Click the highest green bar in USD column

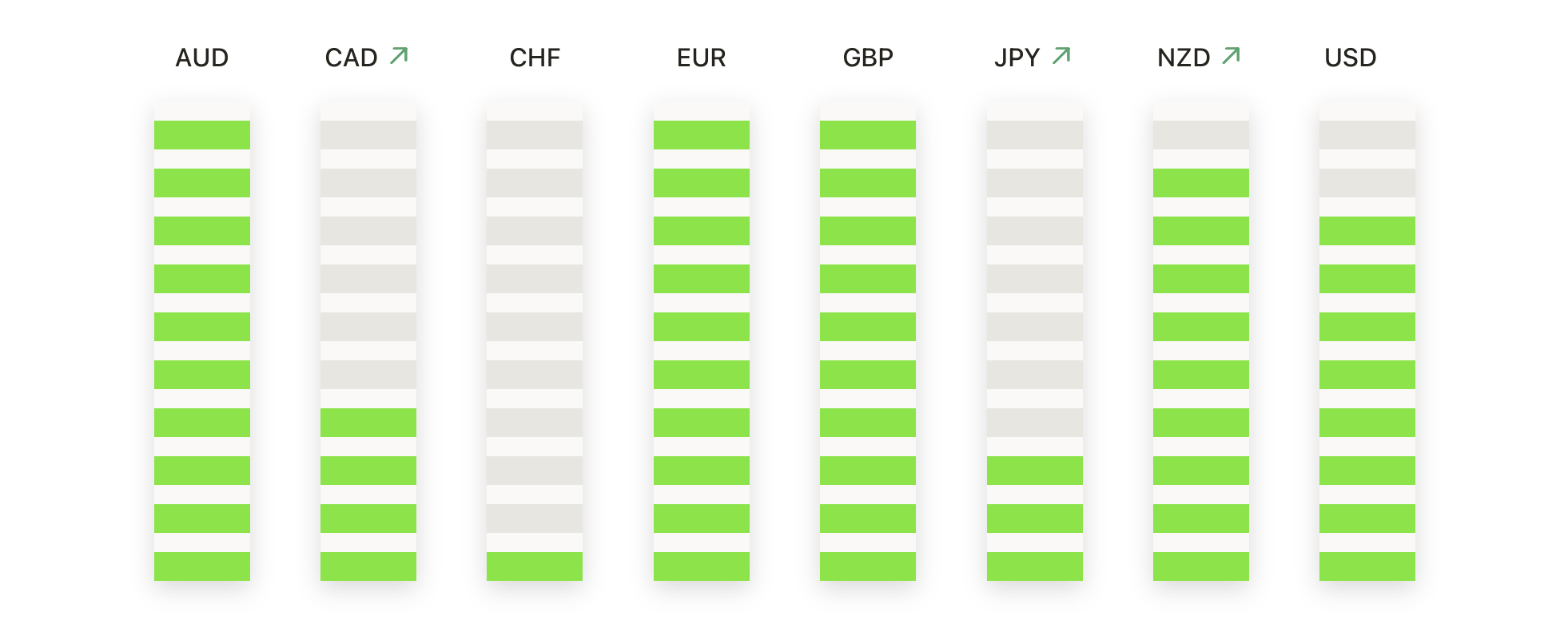click(x=1367, y=231)
